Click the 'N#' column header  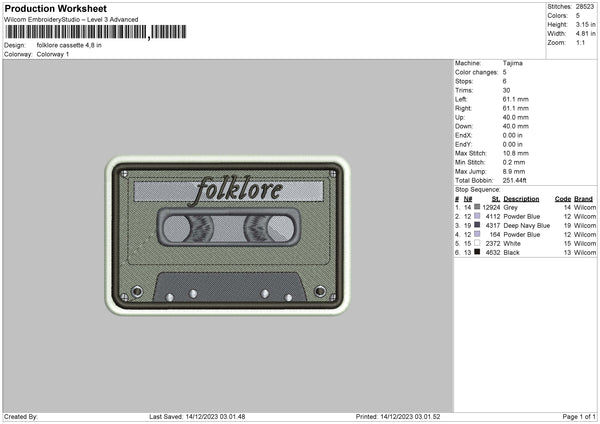(468, 199)
